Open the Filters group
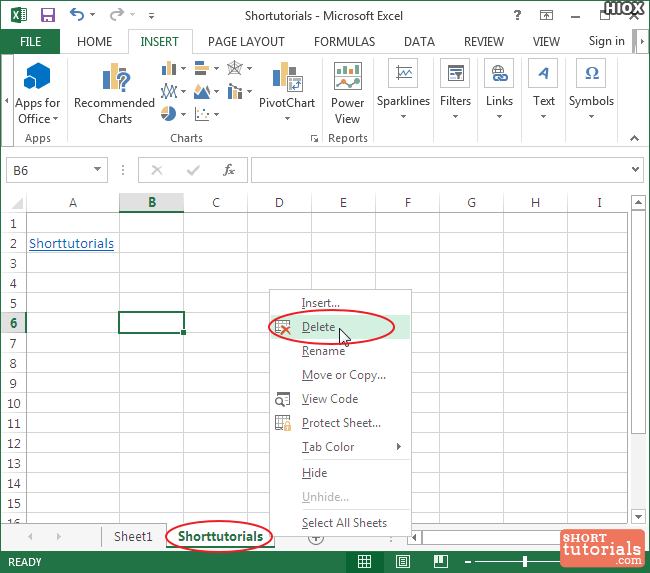The image size is (650, 573). tap(455, 90)
